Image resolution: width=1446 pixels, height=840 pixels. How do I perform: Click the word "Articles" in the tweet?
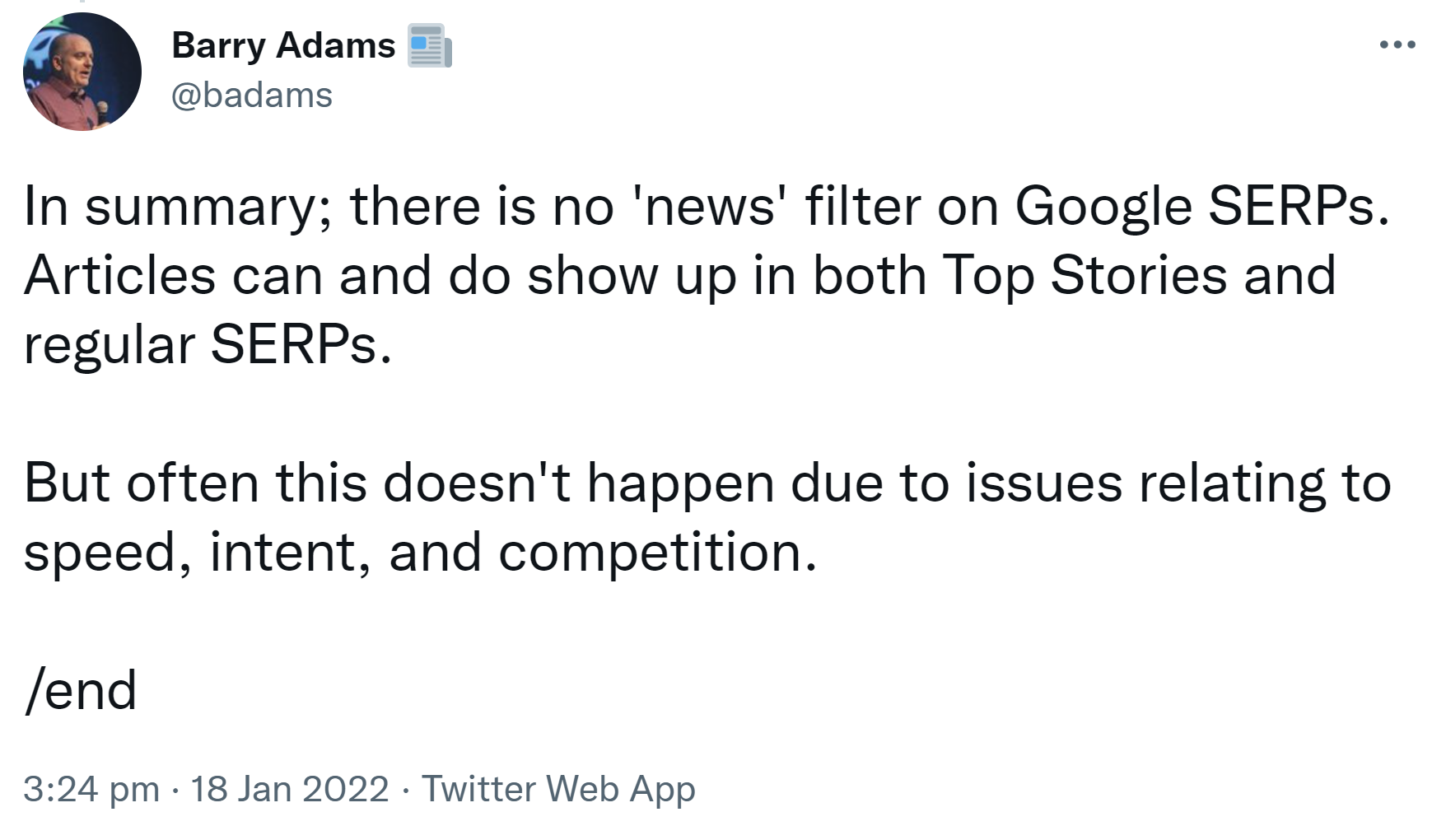pyautogui.click(x=119, y=275)
